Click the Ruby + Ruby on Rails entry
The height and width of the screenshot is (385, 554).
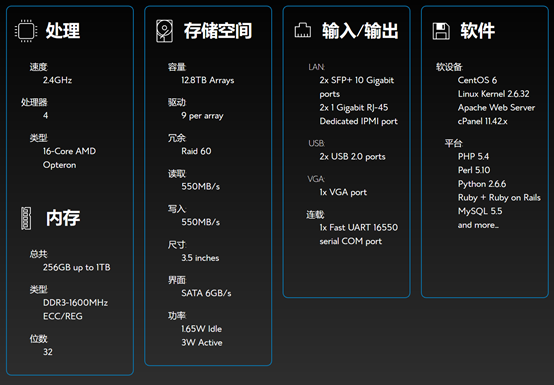[499, 197]
